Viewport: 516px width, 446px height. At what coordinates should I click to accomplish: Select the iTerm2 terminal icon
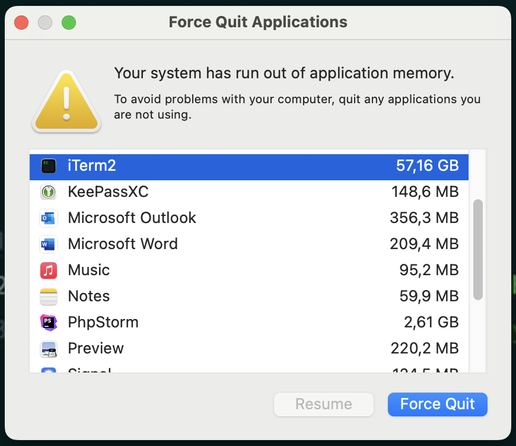tap(49, 166)
